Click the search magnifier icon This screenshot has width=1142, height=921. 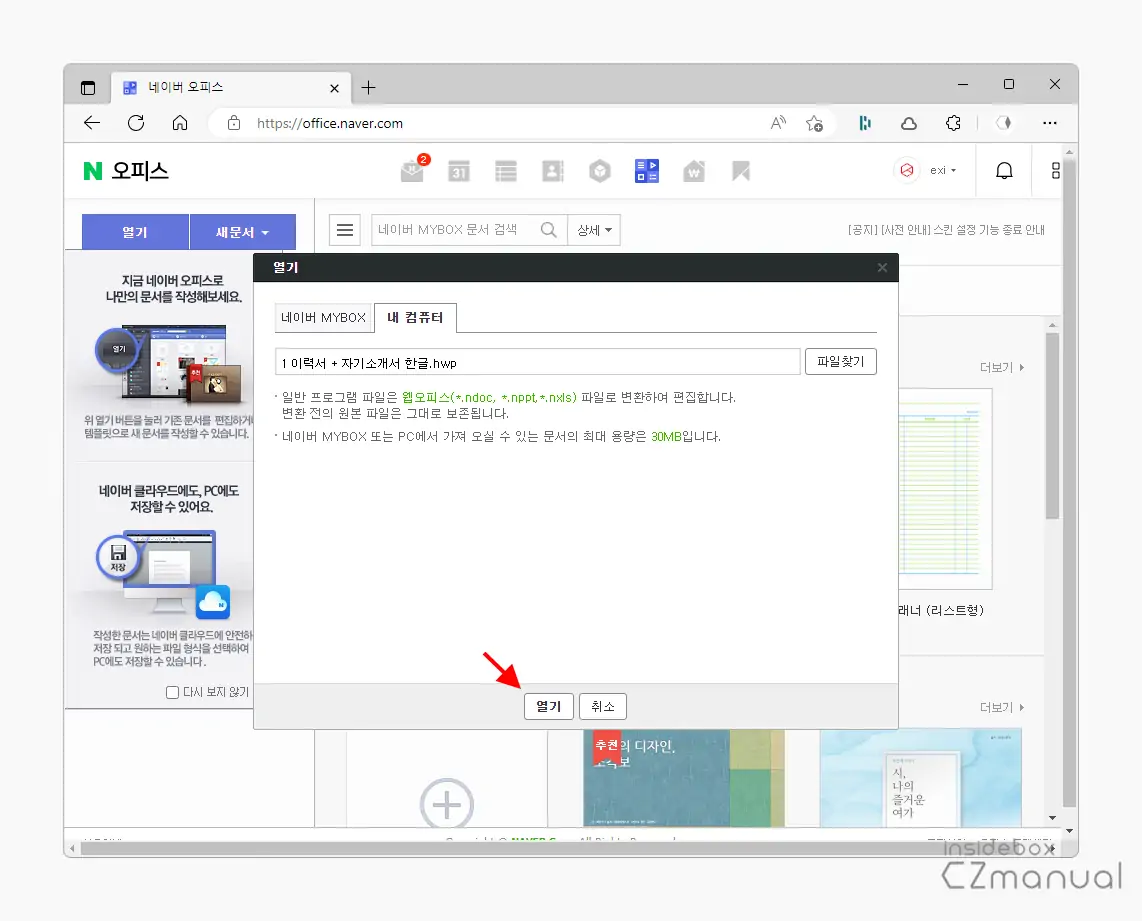[548, 230]
